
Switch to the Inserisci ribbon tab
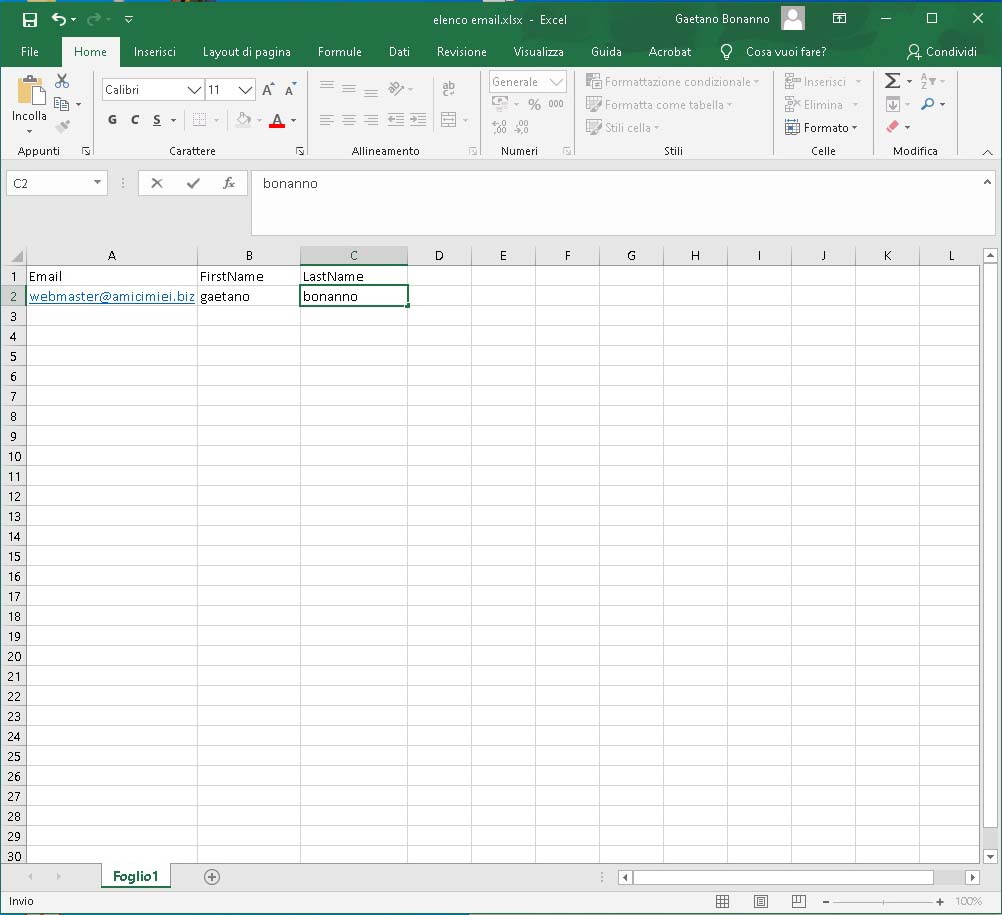click(155, 52)
